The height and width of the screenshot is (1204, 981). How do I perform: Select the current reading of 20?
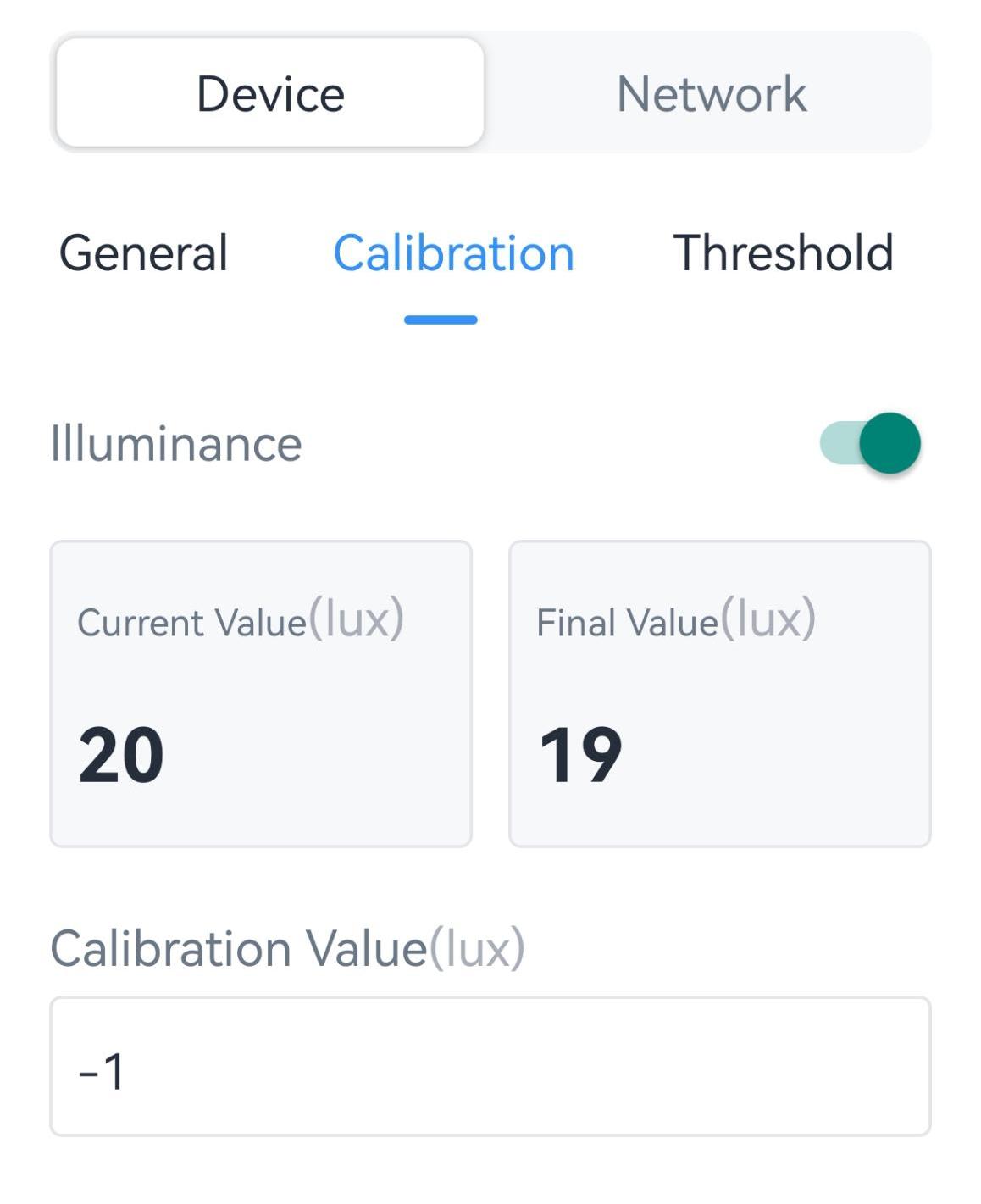click(x=121, y=755)
